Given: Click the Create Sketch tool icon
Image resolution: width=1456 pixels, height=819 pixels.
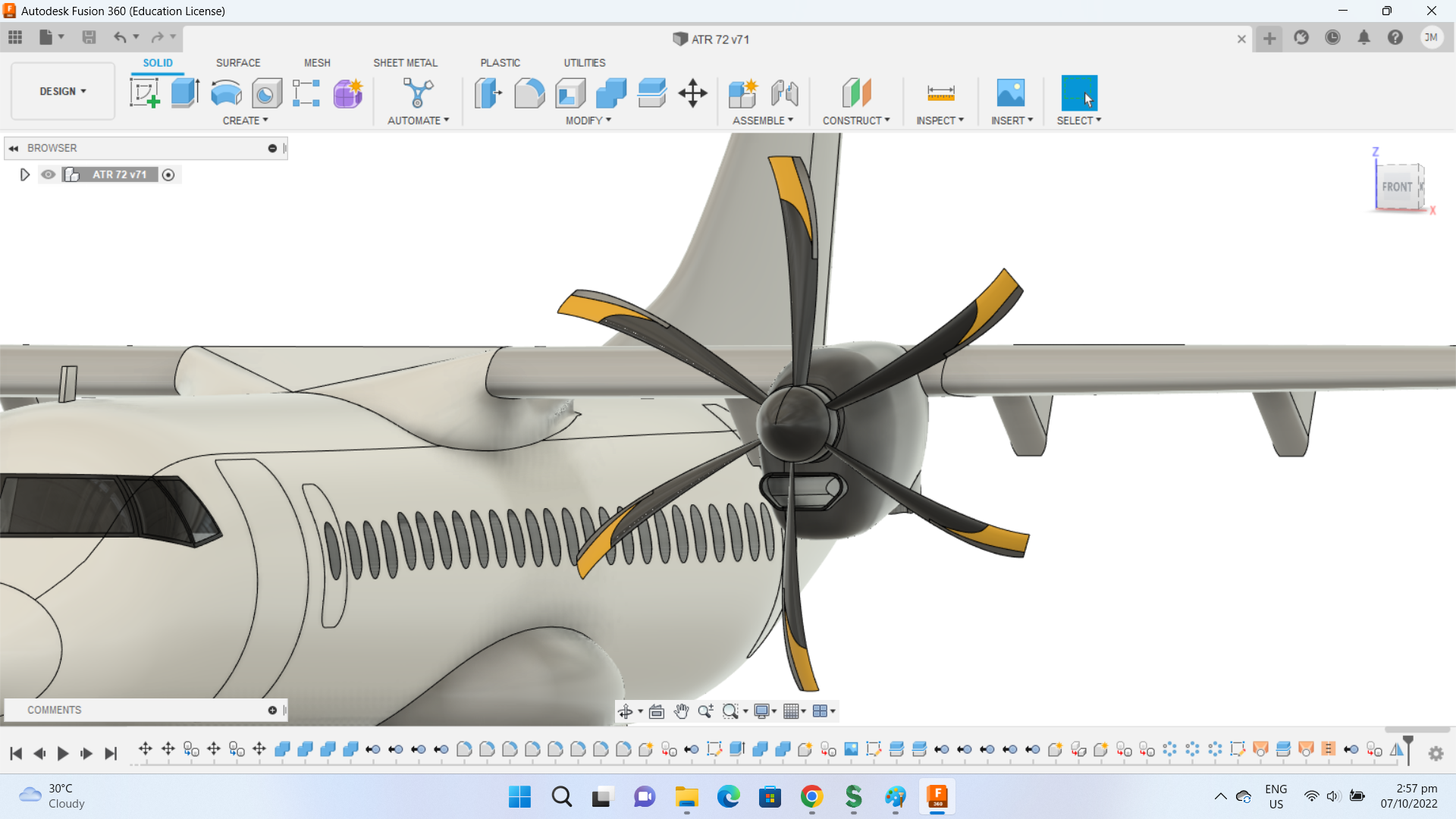Looking at the screenshot, I should pyautogui.click(x=144, y=93).
